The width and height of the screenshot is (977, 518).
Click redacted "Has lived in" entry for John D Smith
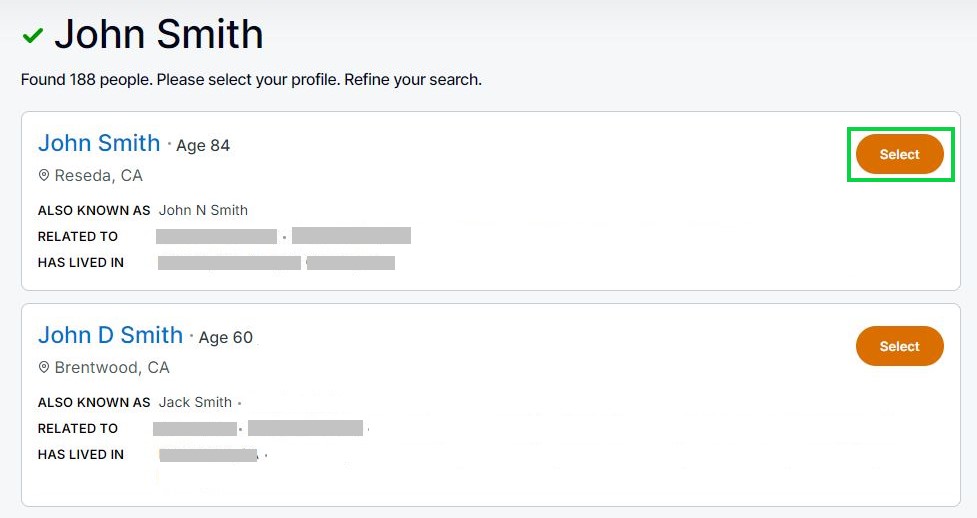pyautogui.click(x=208, y=455)
